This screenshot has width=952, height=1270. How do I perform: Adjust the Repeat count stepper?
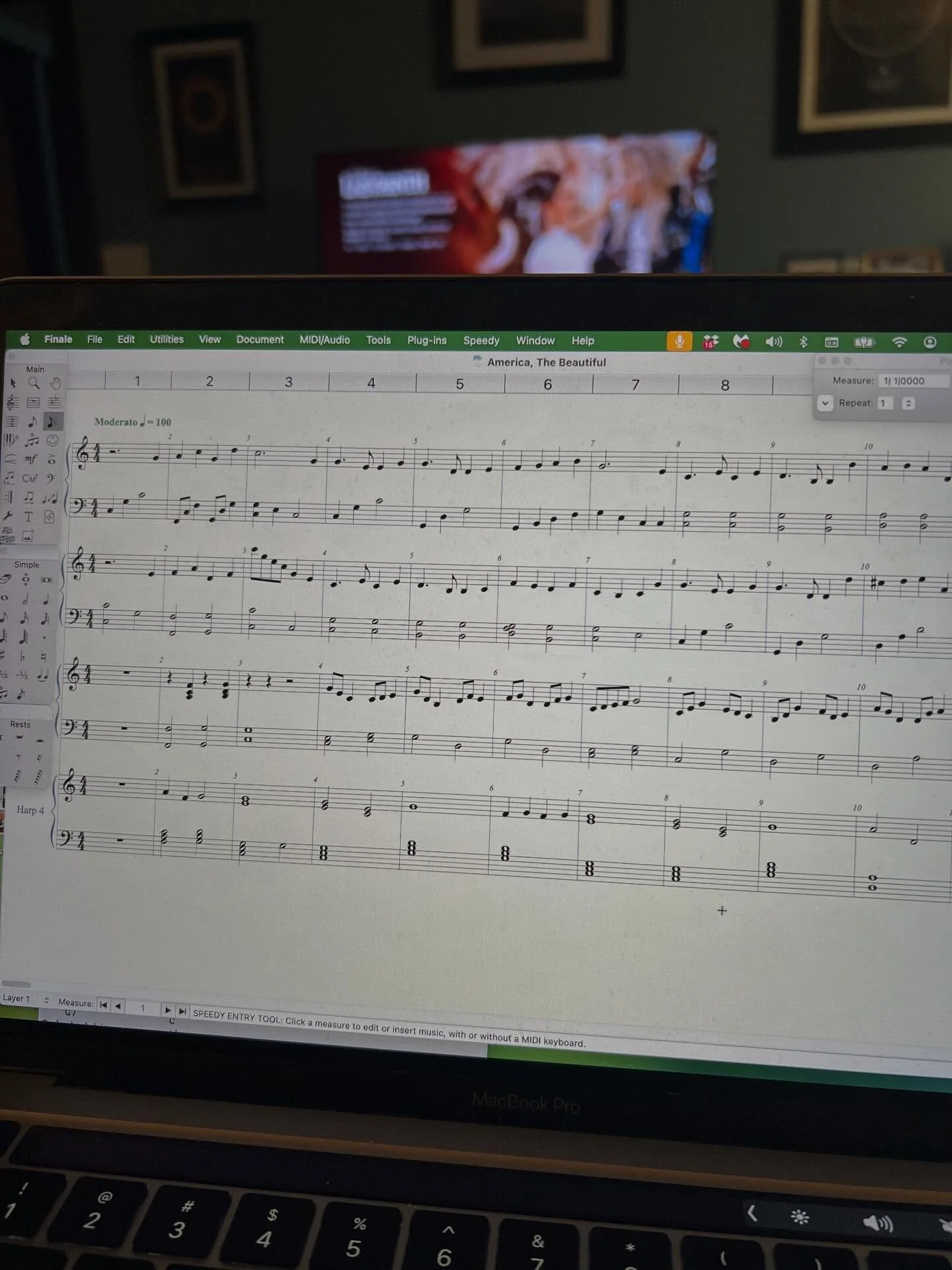tap(908, 403)
